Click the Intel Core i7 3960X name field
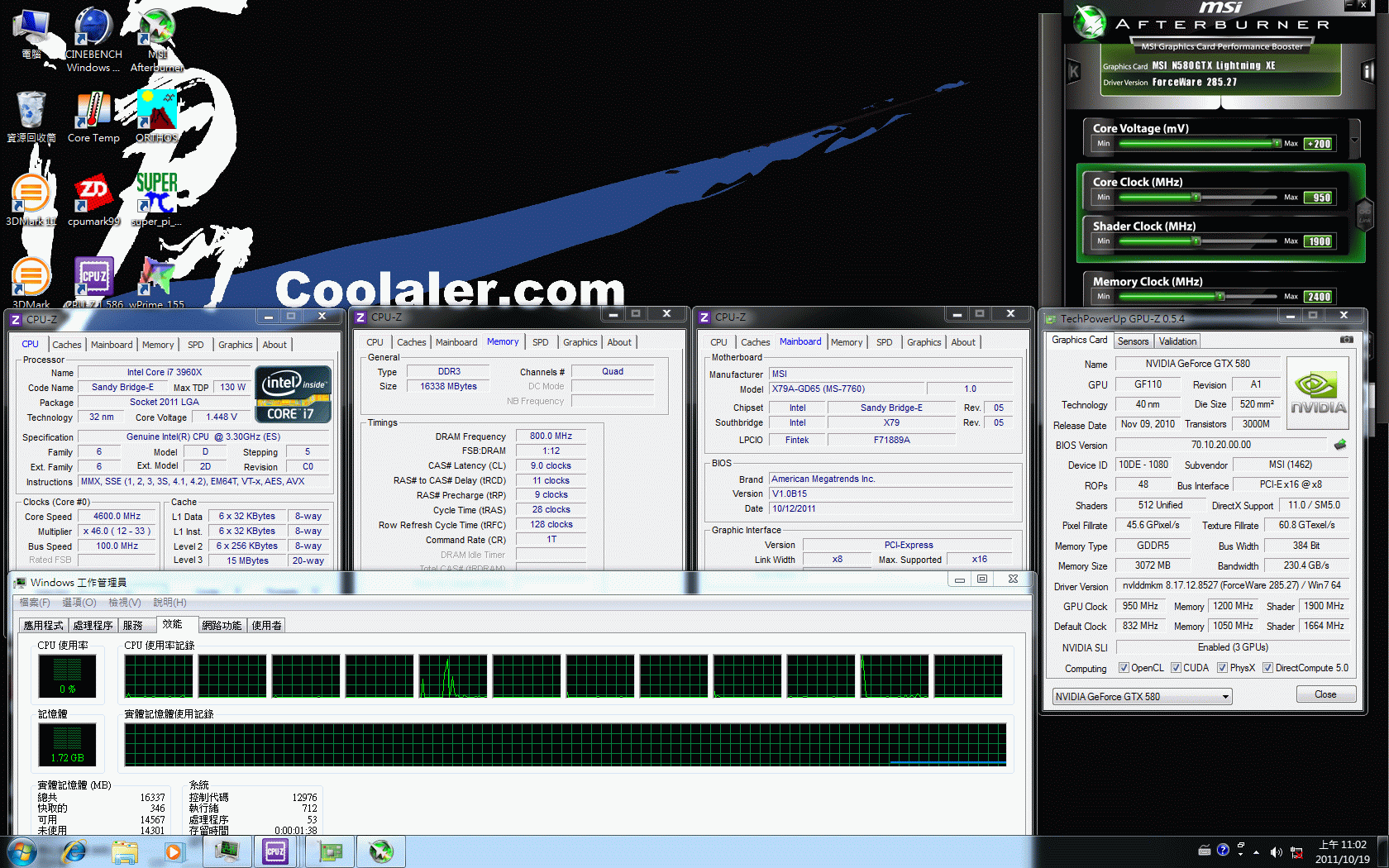 [x=164, y=373]
